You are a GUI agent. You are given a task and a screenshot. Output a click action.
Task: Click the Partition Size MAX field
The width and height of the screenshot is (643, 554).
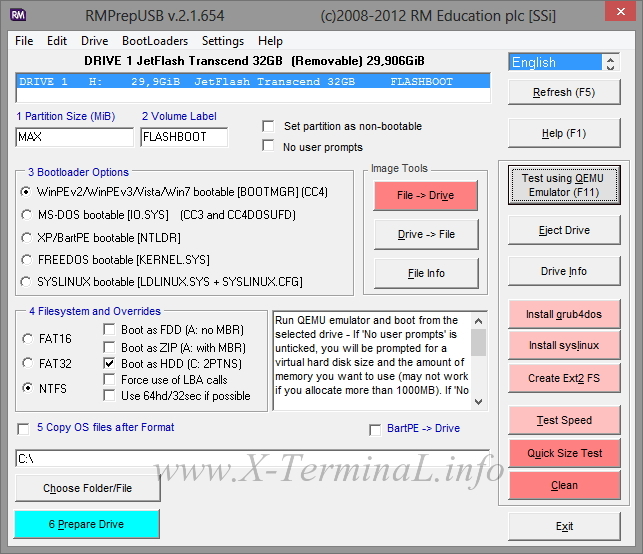75,137
